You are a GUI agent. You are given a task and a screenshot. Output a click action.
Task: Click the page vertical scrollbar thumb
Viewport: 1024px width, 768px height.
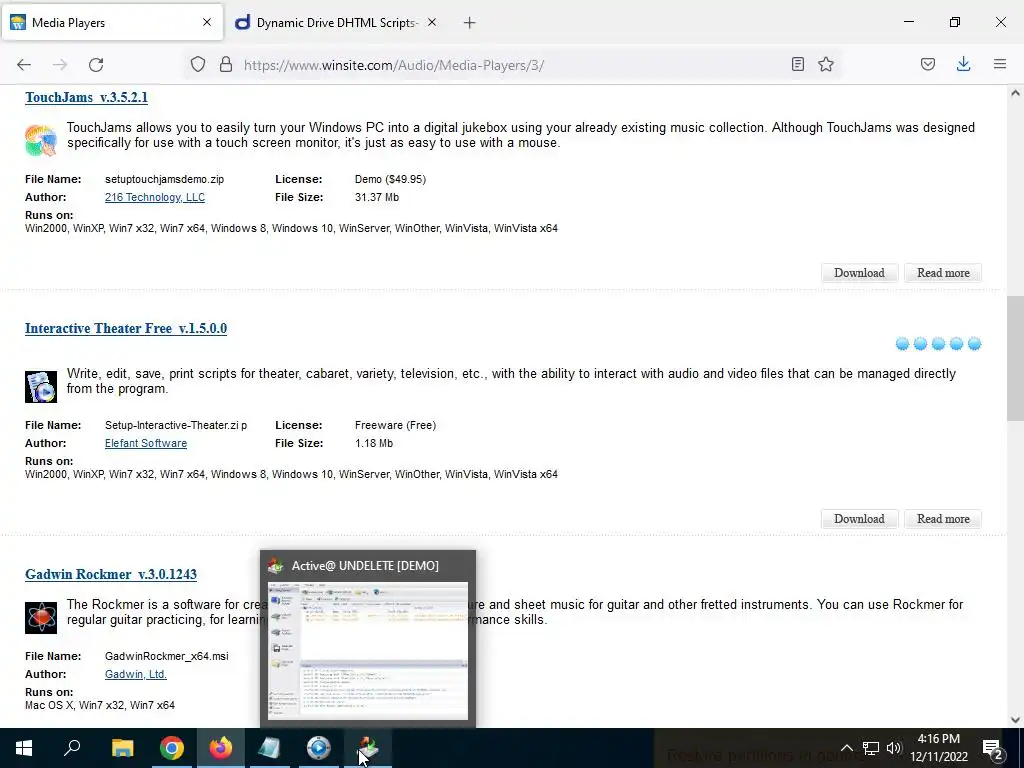pos(1015,357)
